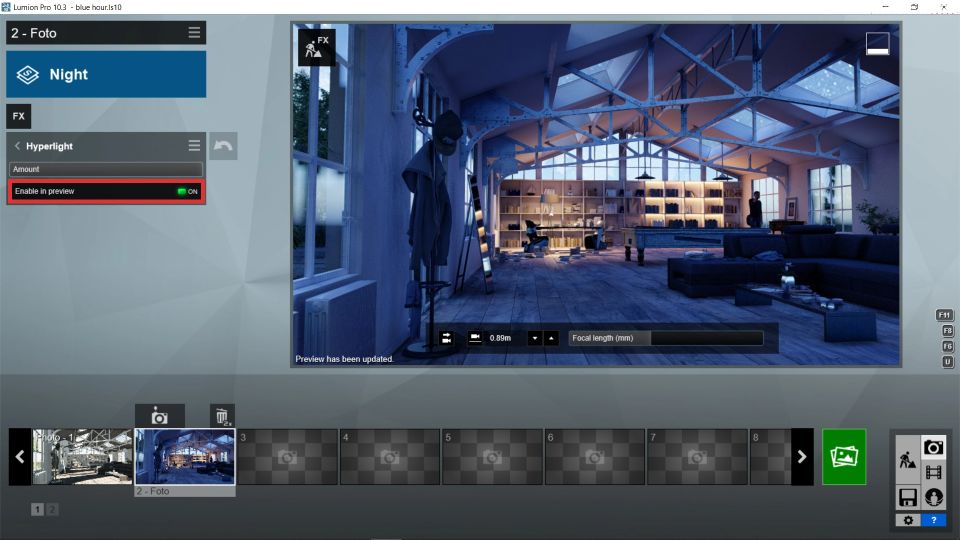Select the Photo - 1 thumbnail
Viewport: 960px width, 540px height.
tap(83, 457)
